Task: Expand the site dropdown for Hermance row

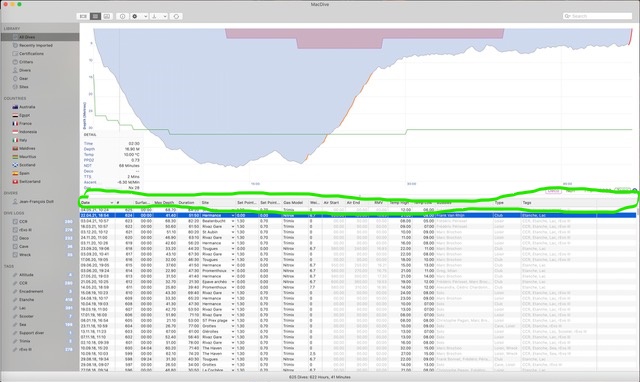Action: coord(233,215)
